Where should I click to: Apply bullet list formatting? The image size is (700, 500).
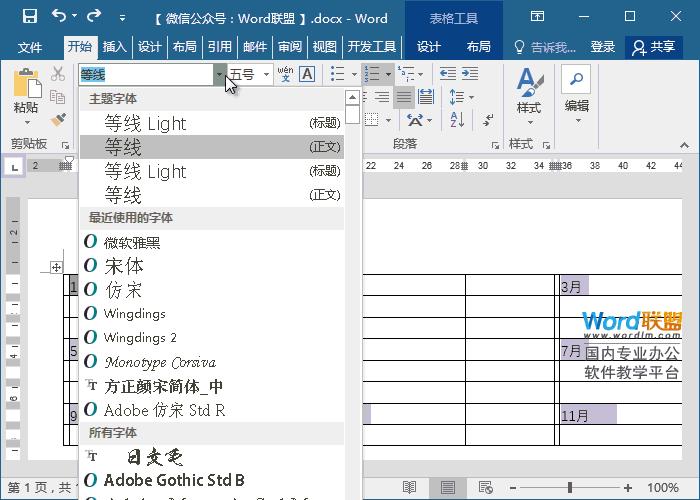[338, 74]
